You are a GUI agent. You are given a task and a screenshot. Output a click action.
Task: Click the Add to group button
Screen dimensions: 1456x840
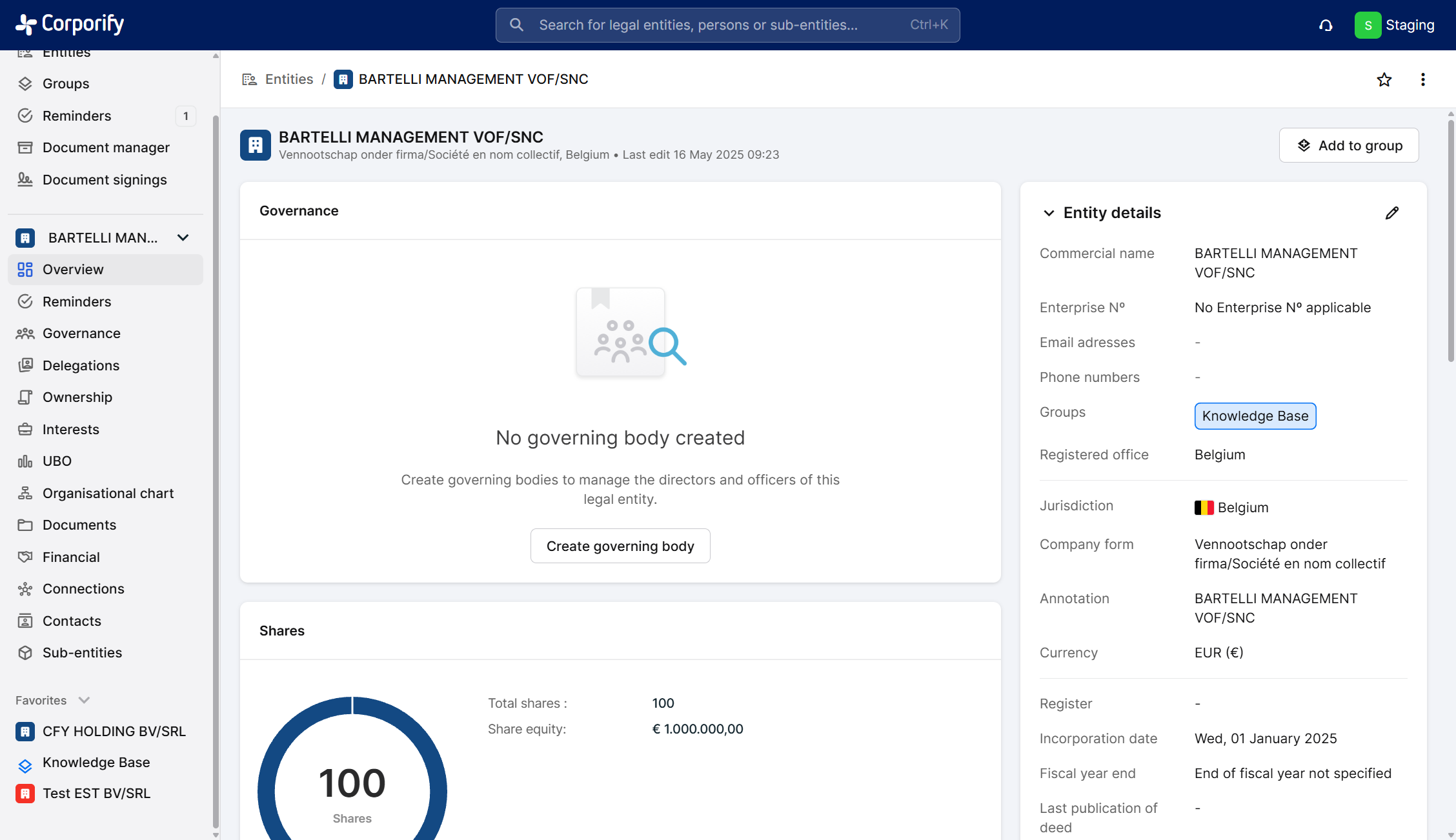[1348, 145]
